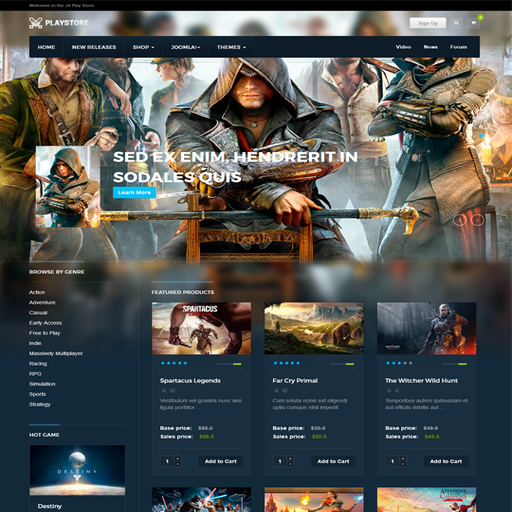Browse the Casual genre
This screenshot has width=512, height=512.
coord(38,313)
